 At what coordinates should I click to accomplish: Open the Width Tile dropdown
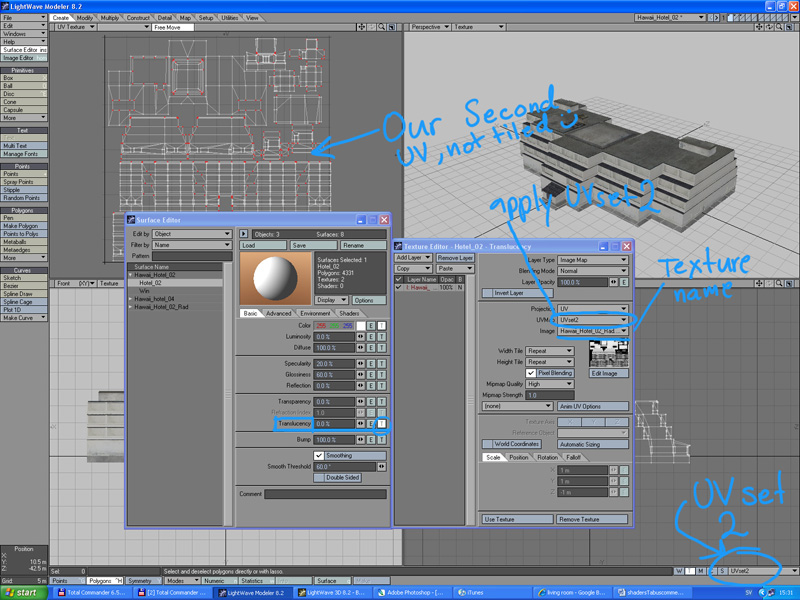[550, 351]
